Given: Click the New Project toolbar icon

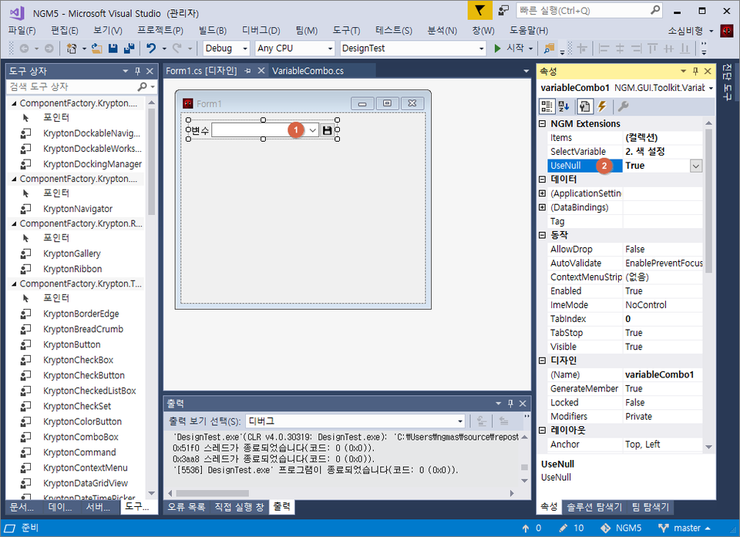Looking at the screenshot, I should pyautogui.click(x=72, y=48).
